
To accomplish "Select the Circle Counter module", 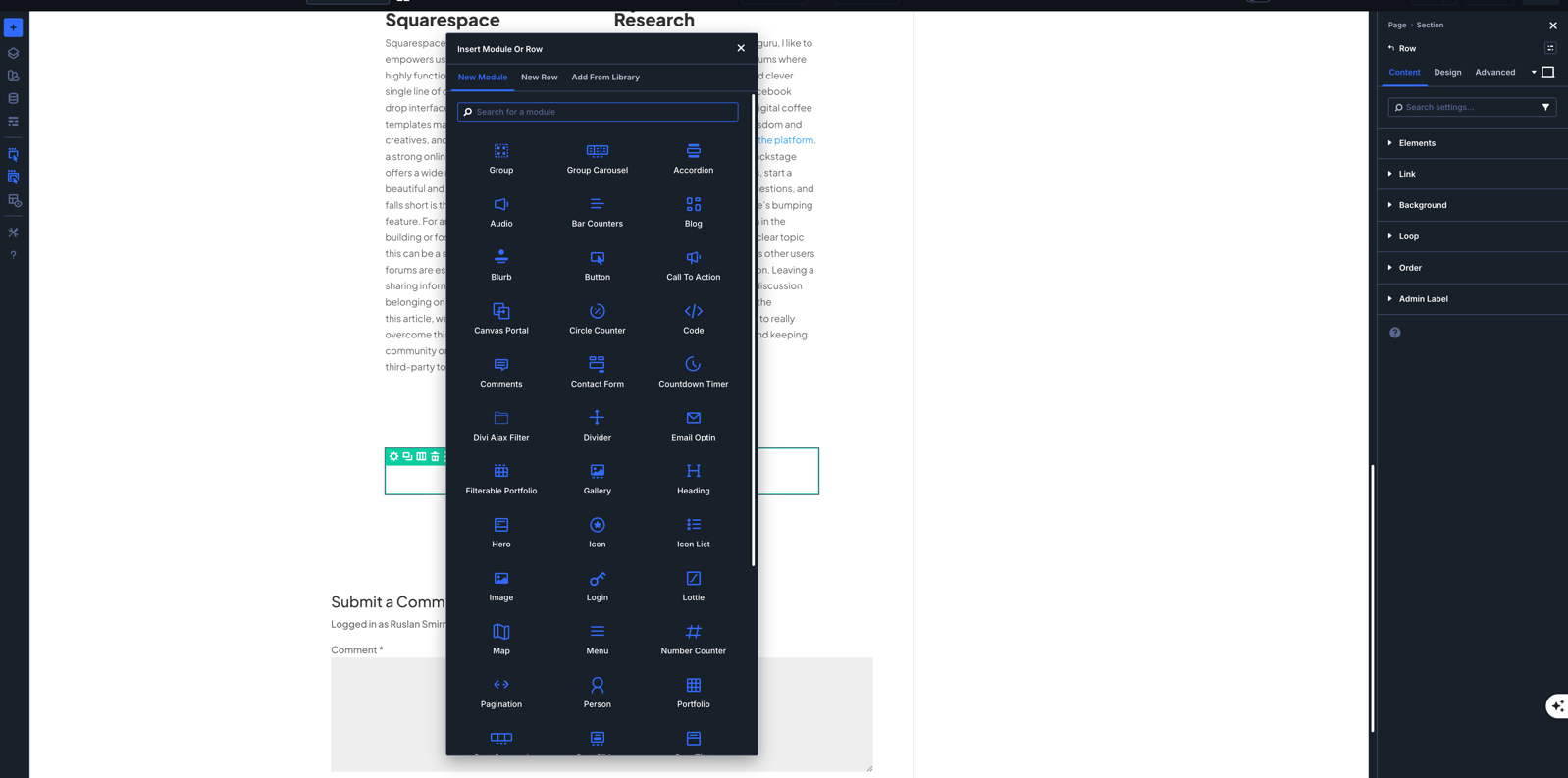I will (x=597, y=319).
